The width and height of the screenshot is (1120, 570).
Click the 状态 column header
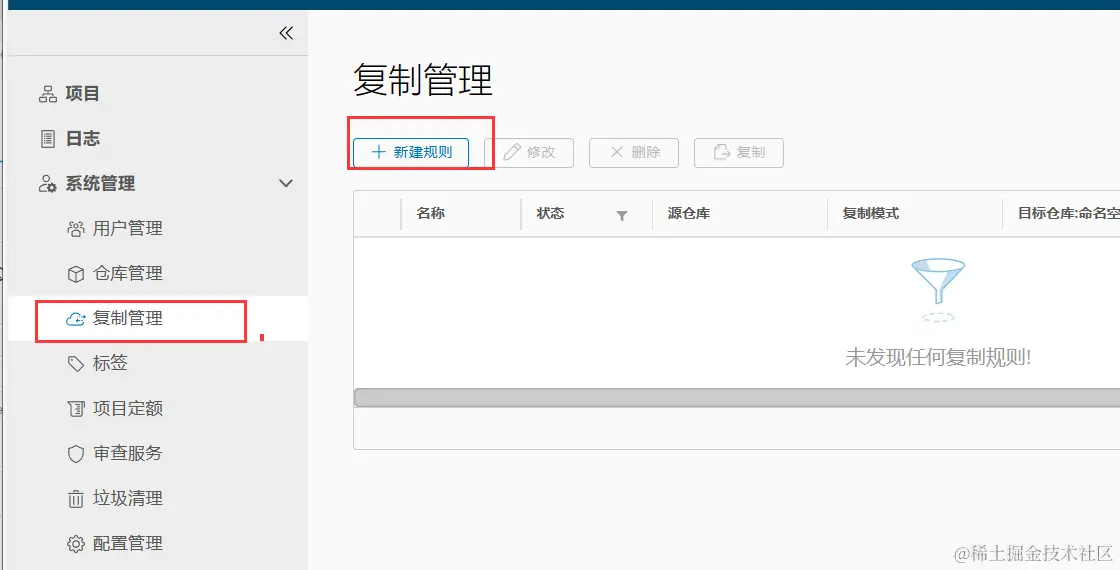coord(551,214)
